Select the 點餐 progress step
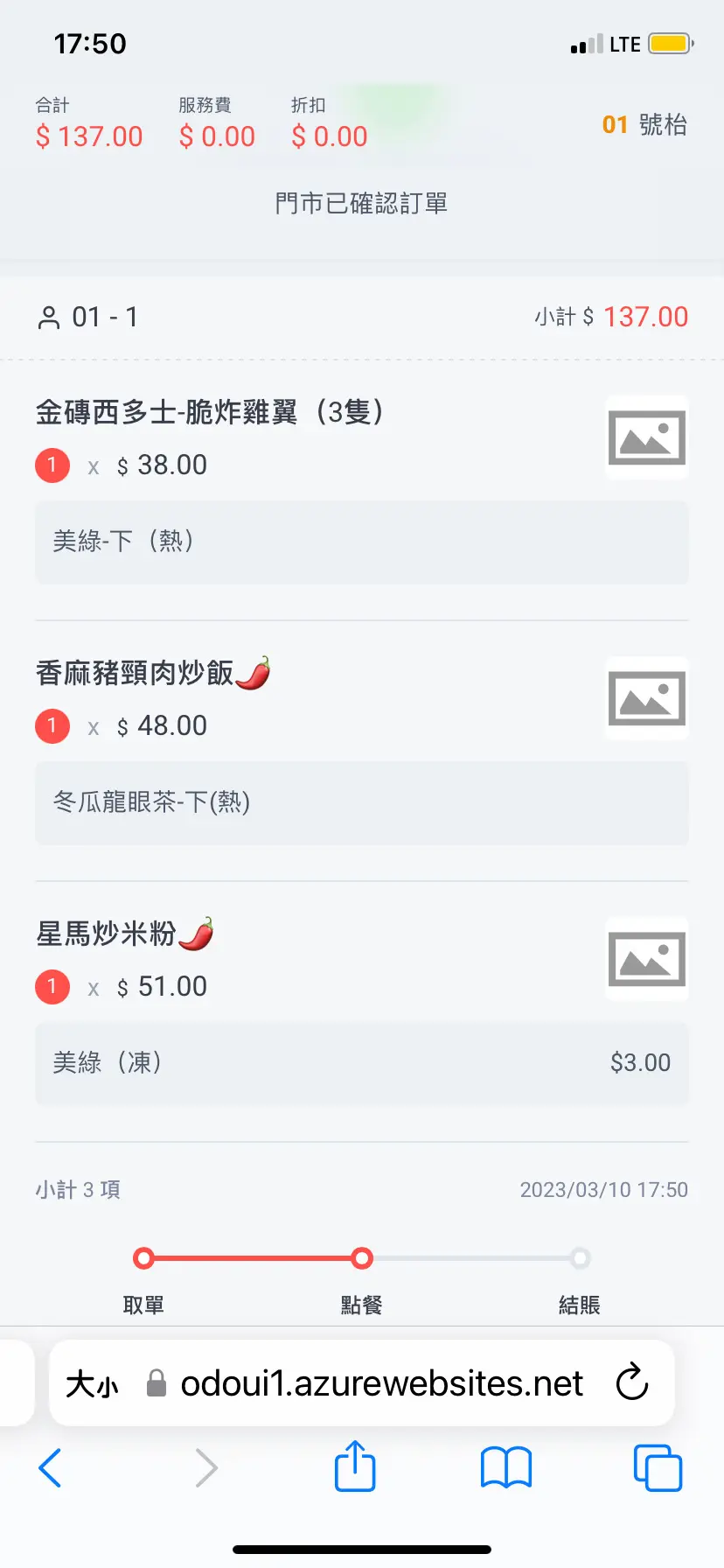This screenshot has height=1568, width=724. [x=361, y=1259]
